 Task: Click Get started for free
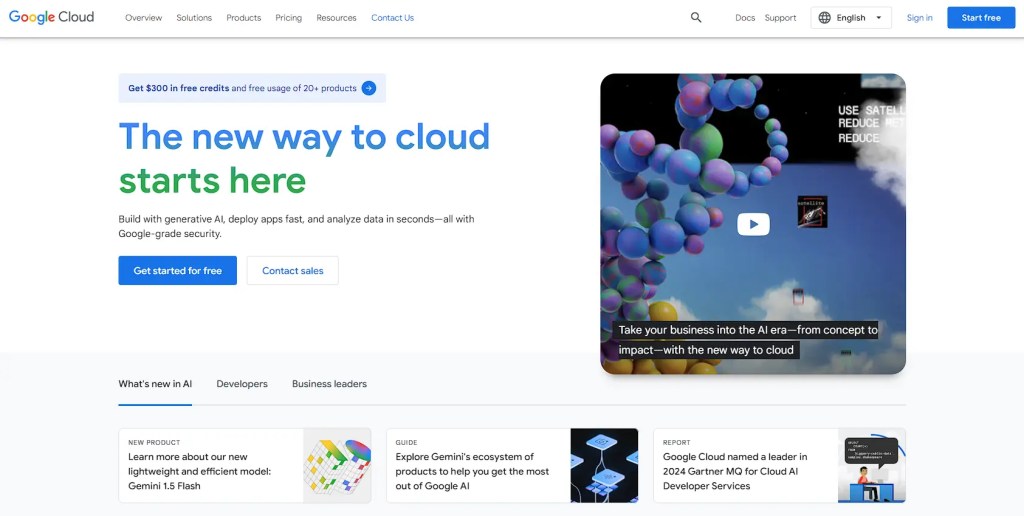pos(178,270)
